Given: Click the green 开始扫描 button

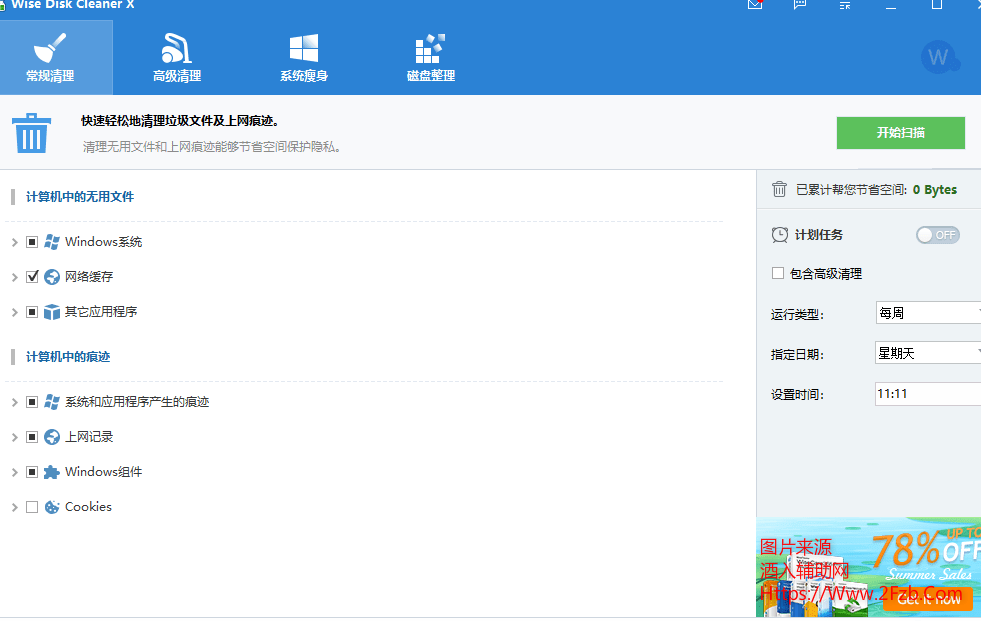Looking at the screenshot, I should 900,133.
